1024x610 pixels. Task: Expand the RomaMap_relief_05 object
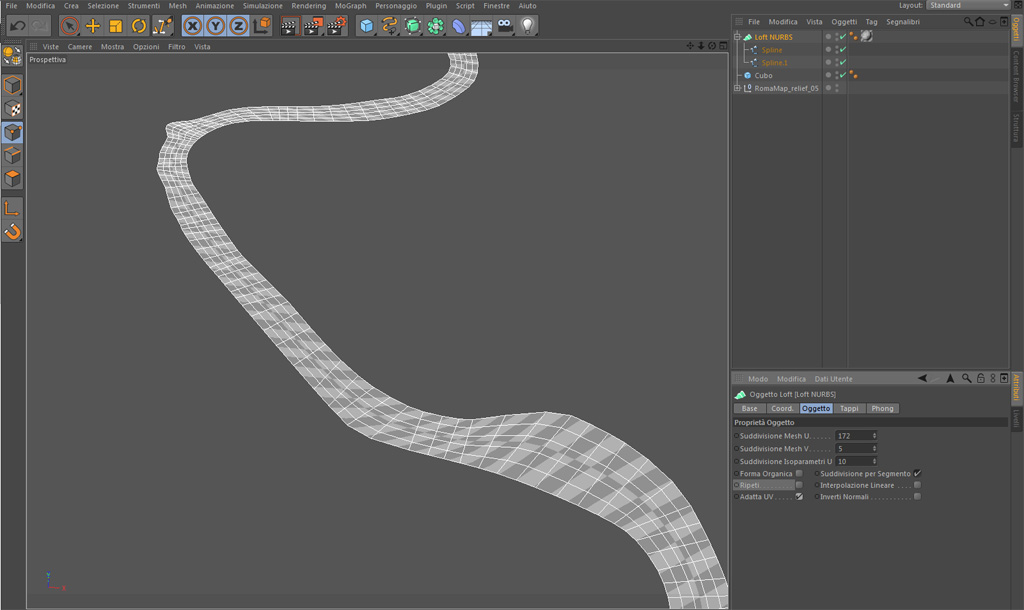pyautogui.click(x=737, y=88)
